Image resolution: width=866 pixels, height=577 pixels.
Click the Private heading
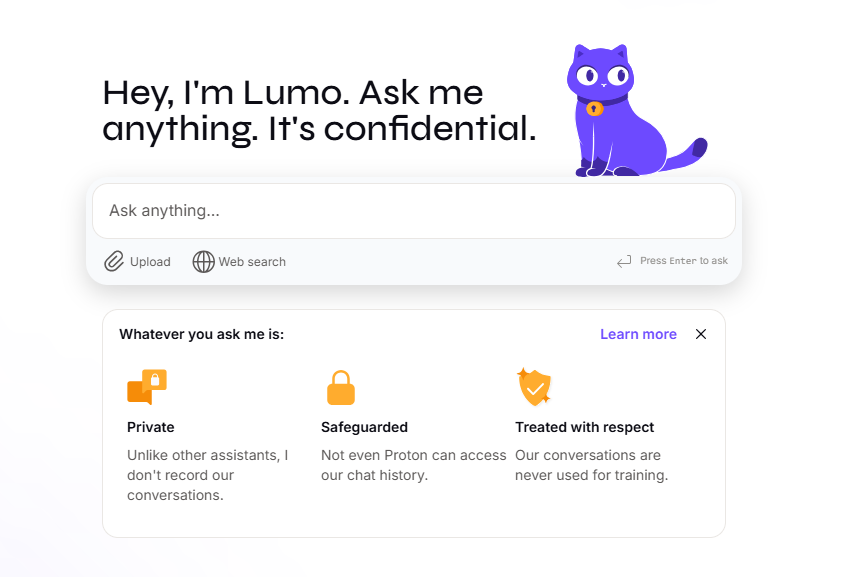pyautogui.click(x=151, y=427)
